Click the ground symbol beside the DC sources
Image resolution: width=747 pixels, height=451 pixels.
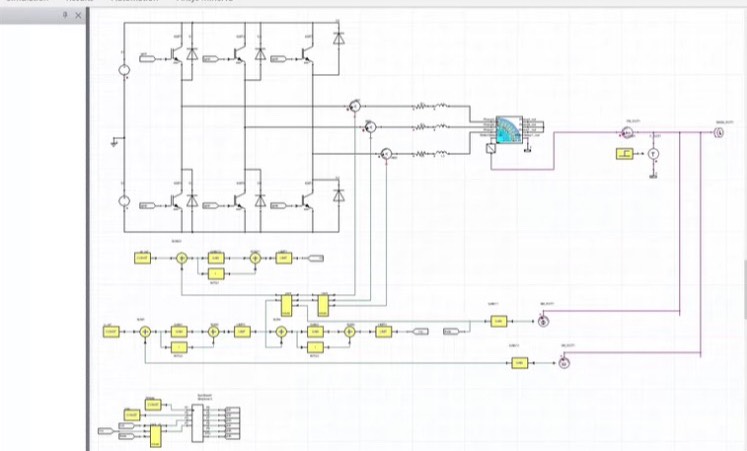click(113, 142)
